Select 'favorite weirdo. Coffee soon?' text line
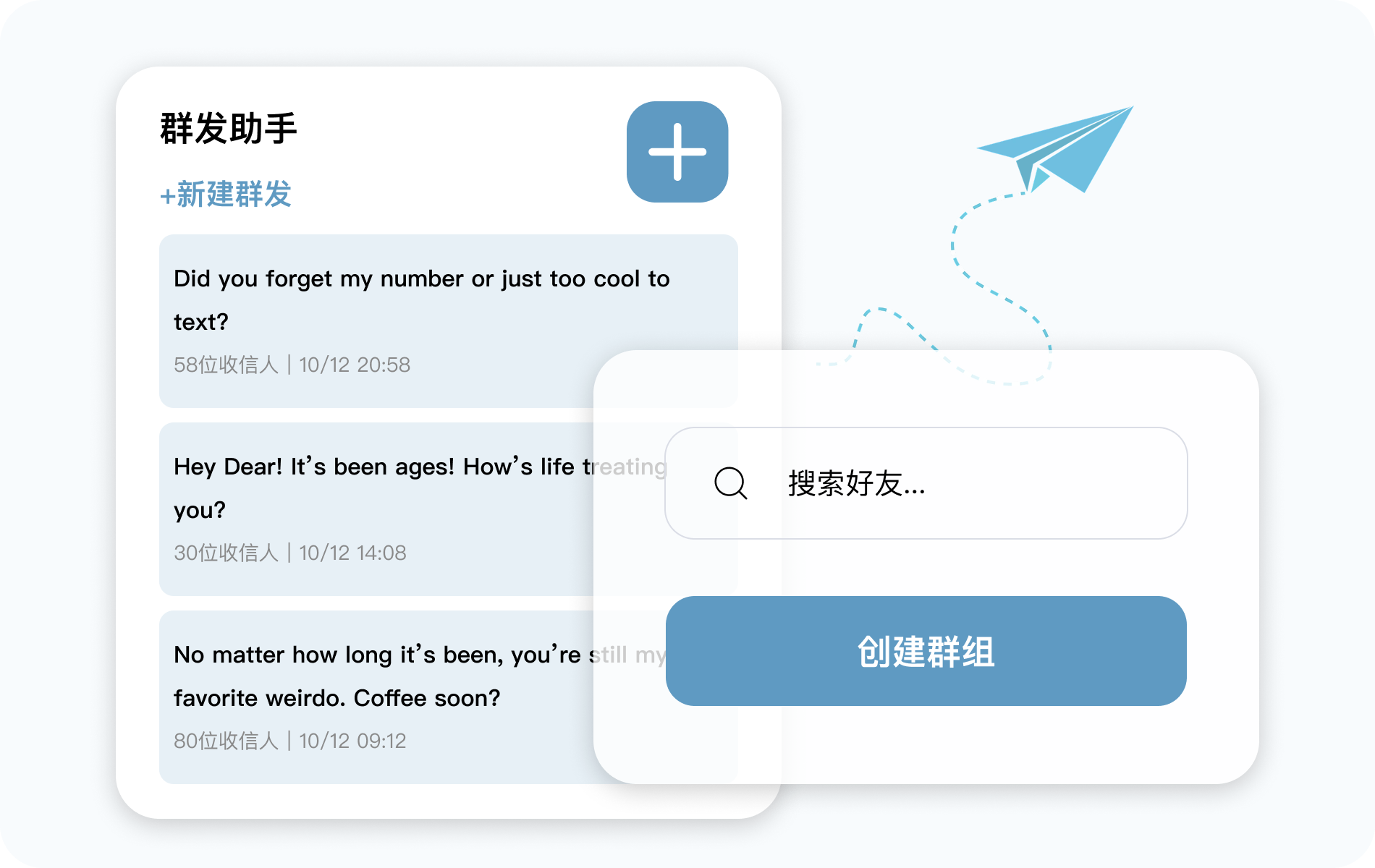 tap(337, 698)
